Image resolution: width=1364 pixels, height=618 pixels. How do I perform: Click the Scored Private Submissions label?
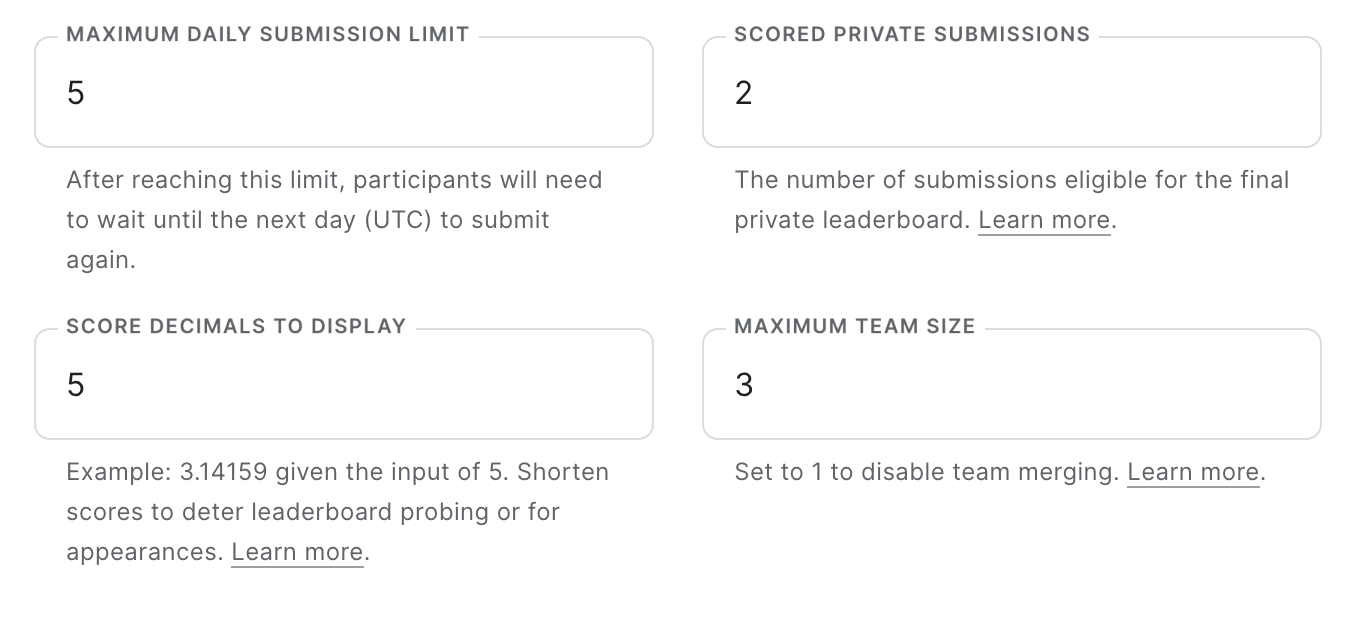pyautogui.click(x=912, y=33)
